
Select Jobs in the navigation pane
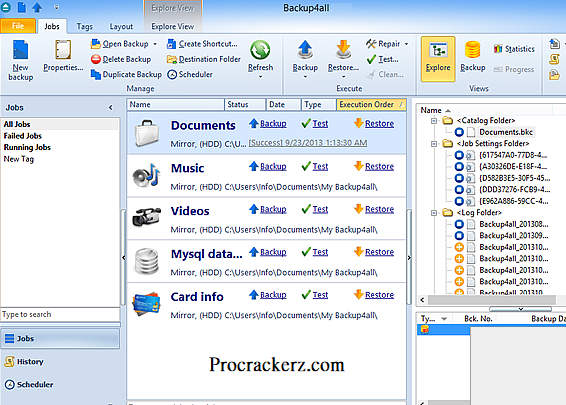tap(60, 339)
